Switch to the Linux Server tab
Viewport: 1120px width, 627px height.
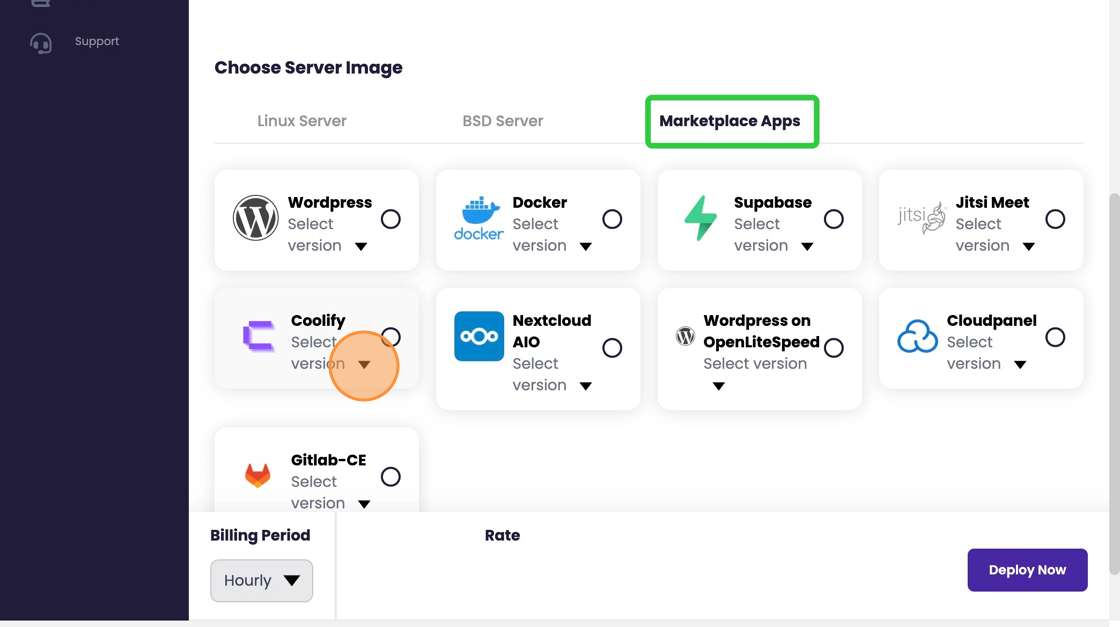[x=302, y=121]
